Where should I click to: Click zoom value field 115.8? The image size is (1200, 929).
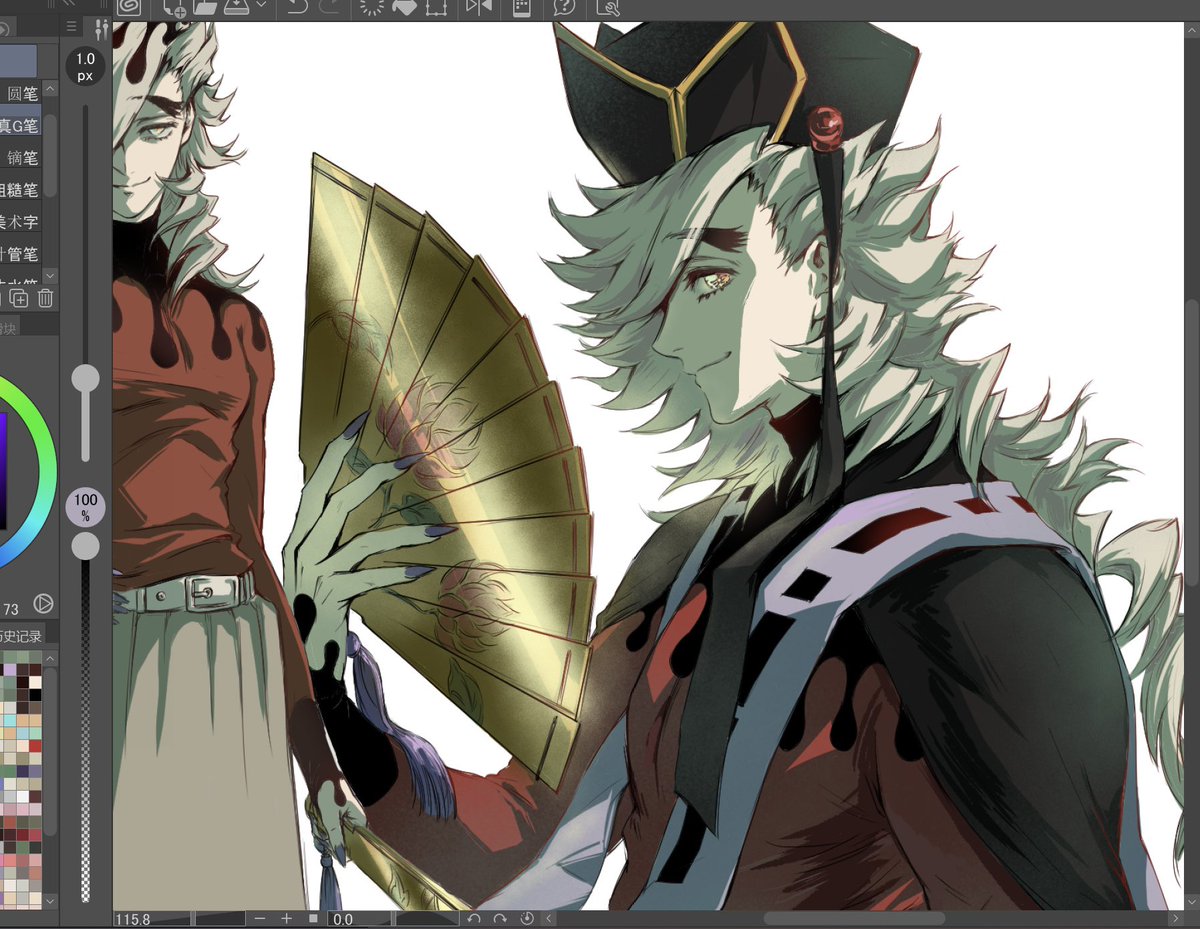point(150,919)
